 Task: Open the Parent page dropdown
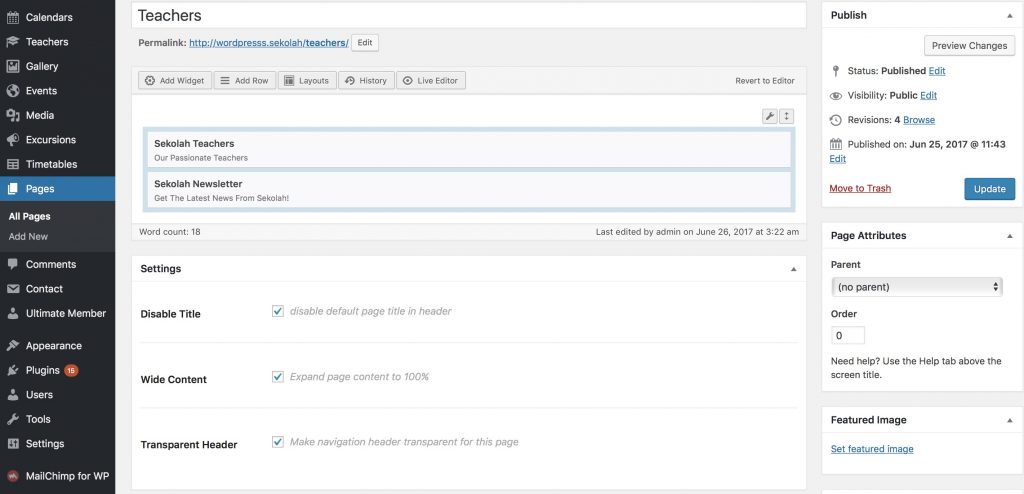[917, 287]
